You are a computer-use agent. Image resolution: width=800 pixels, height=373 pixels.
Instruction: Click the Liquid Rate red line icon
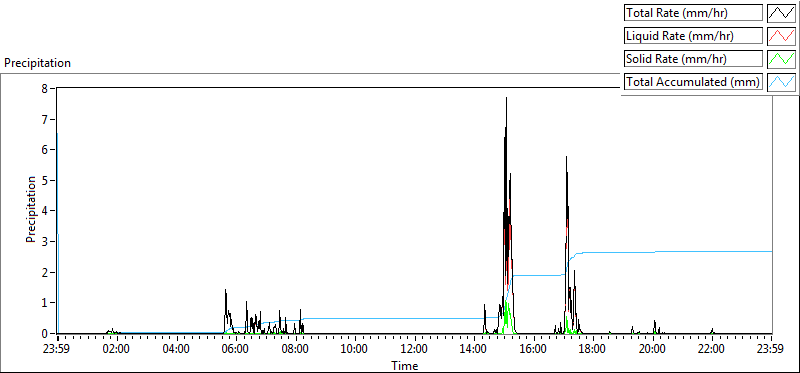[781, 36]
